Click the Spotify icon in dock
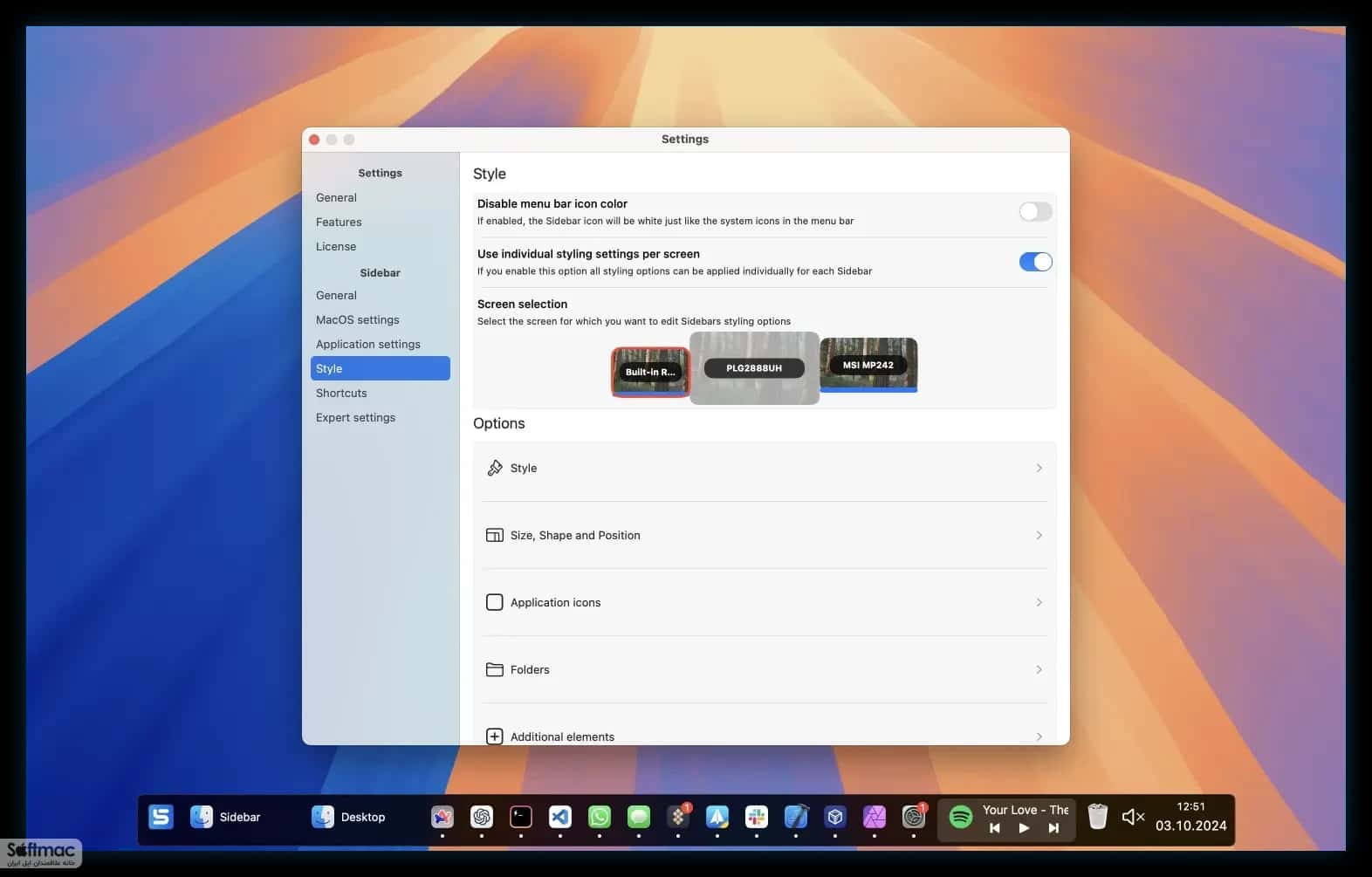The height and width of the screenshot is (877, 1372). [x=961, y=817]
